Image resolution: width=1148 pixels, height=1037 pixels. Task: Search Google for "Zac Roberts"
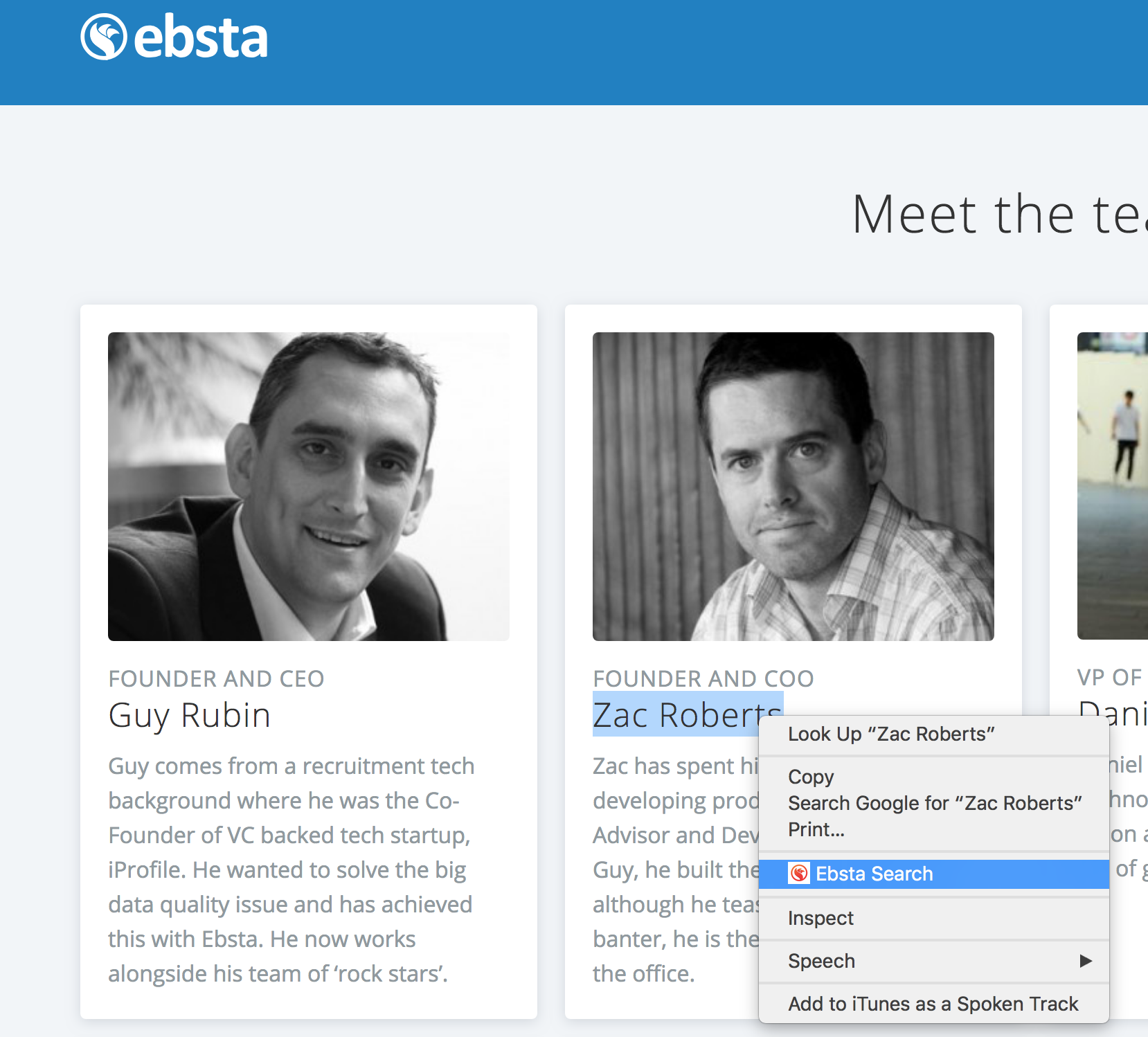(934, 803)
